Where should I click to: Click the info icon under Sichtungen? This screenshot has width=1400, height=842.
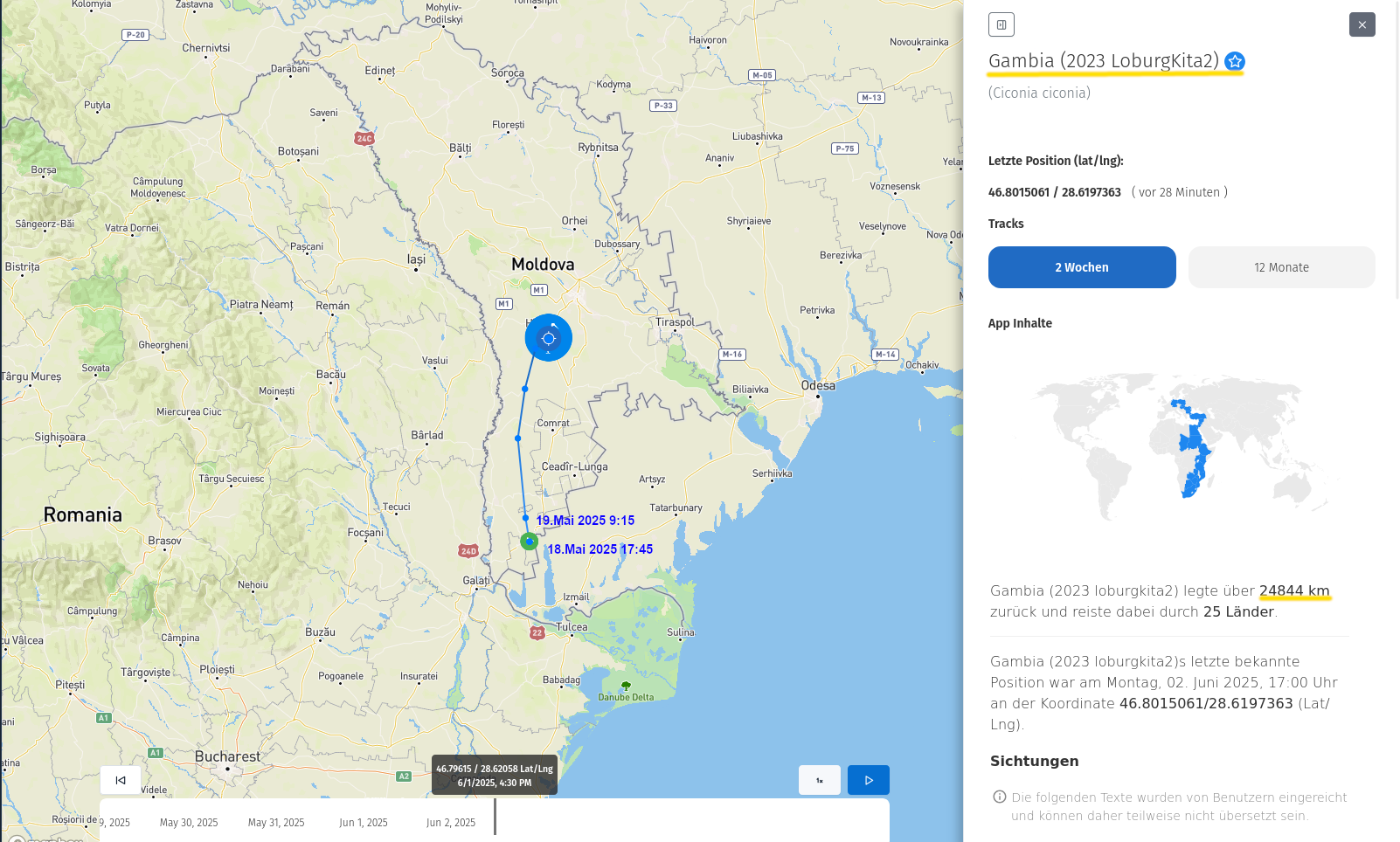(999, 797)
